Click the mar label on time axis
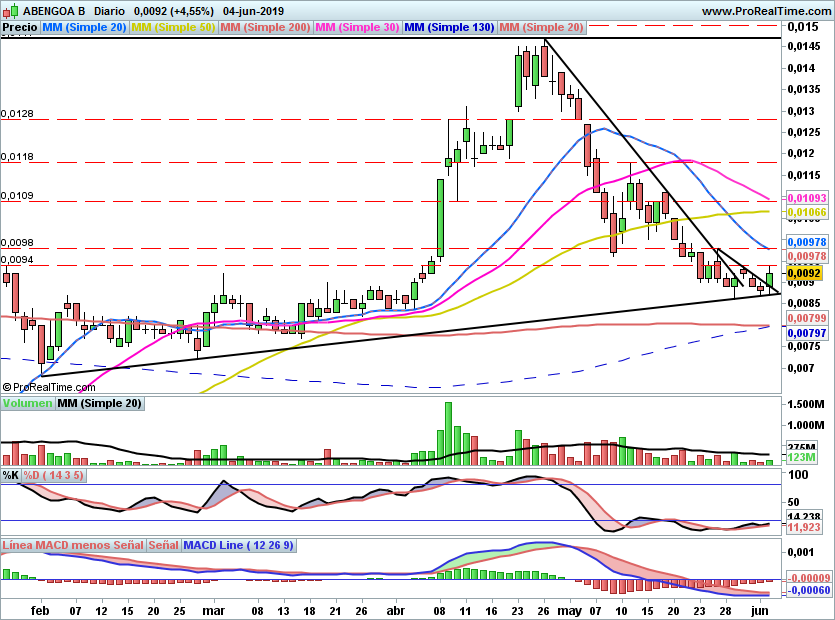 point(213,611)
